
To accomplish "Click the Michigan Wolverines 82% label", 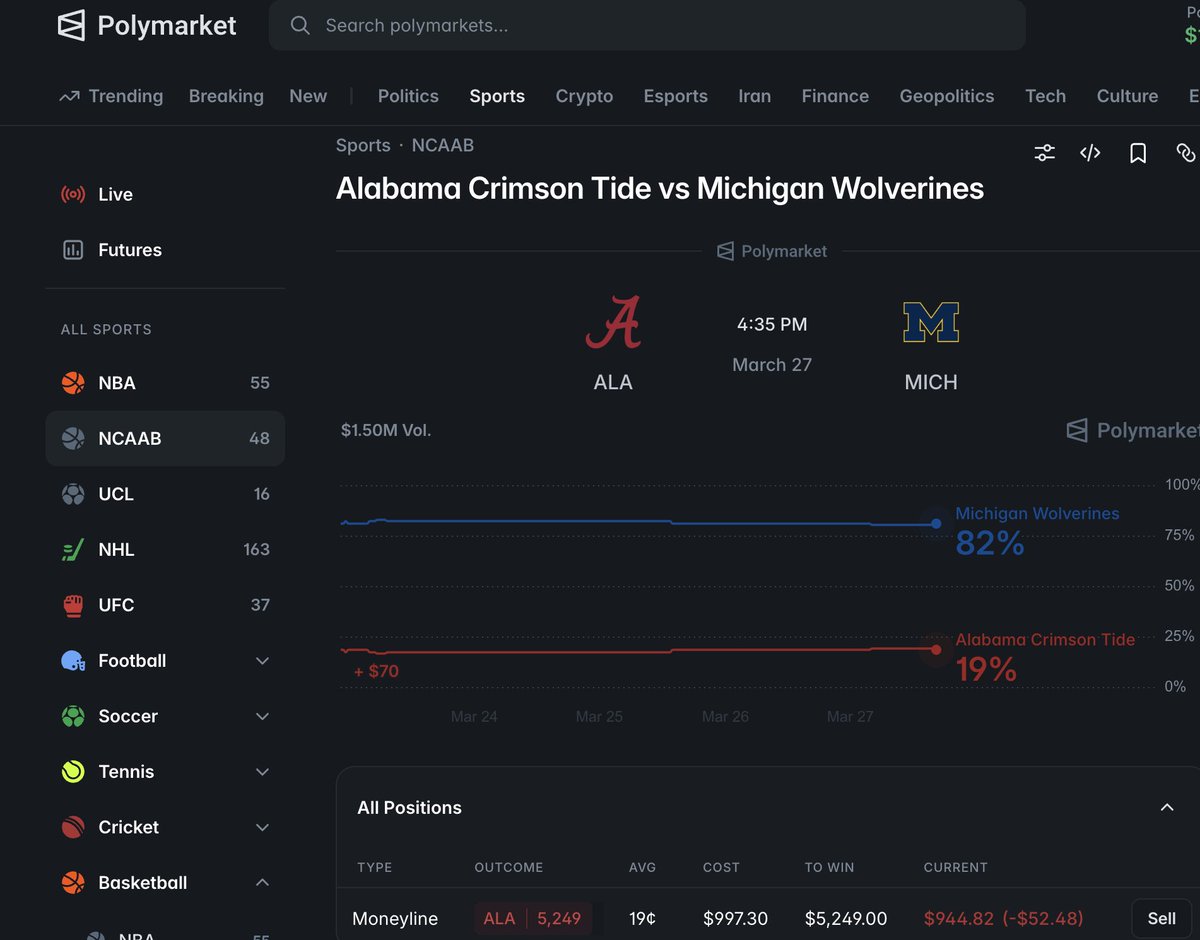I will click(x=1037, y=531).
